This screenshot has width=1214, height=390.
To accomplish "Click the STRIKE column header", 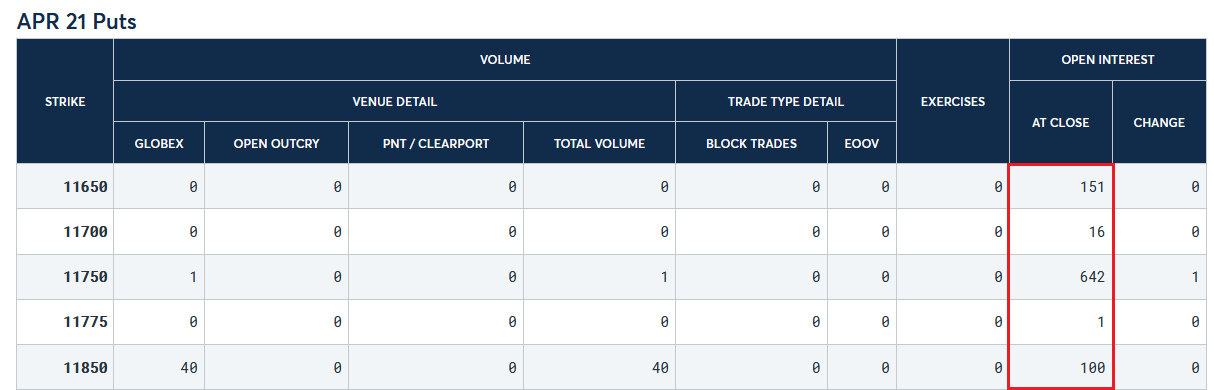I will (65, 101).
